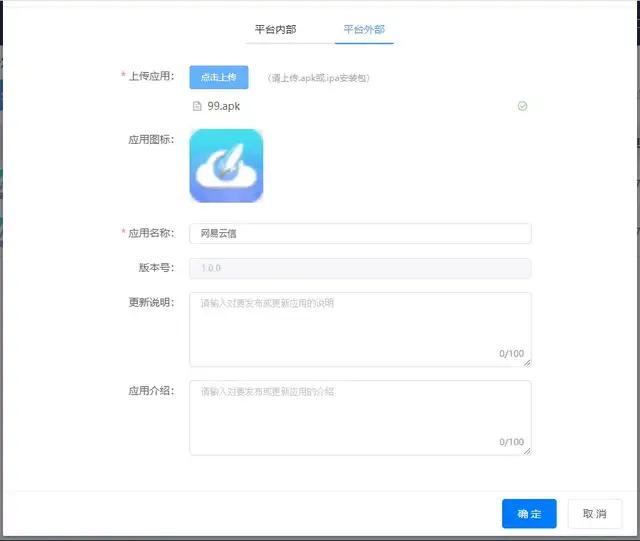The width and height of the screenshot is (640, 541).
Task: Click the 99.apk uploaded file name
Action: pos(223,106)
